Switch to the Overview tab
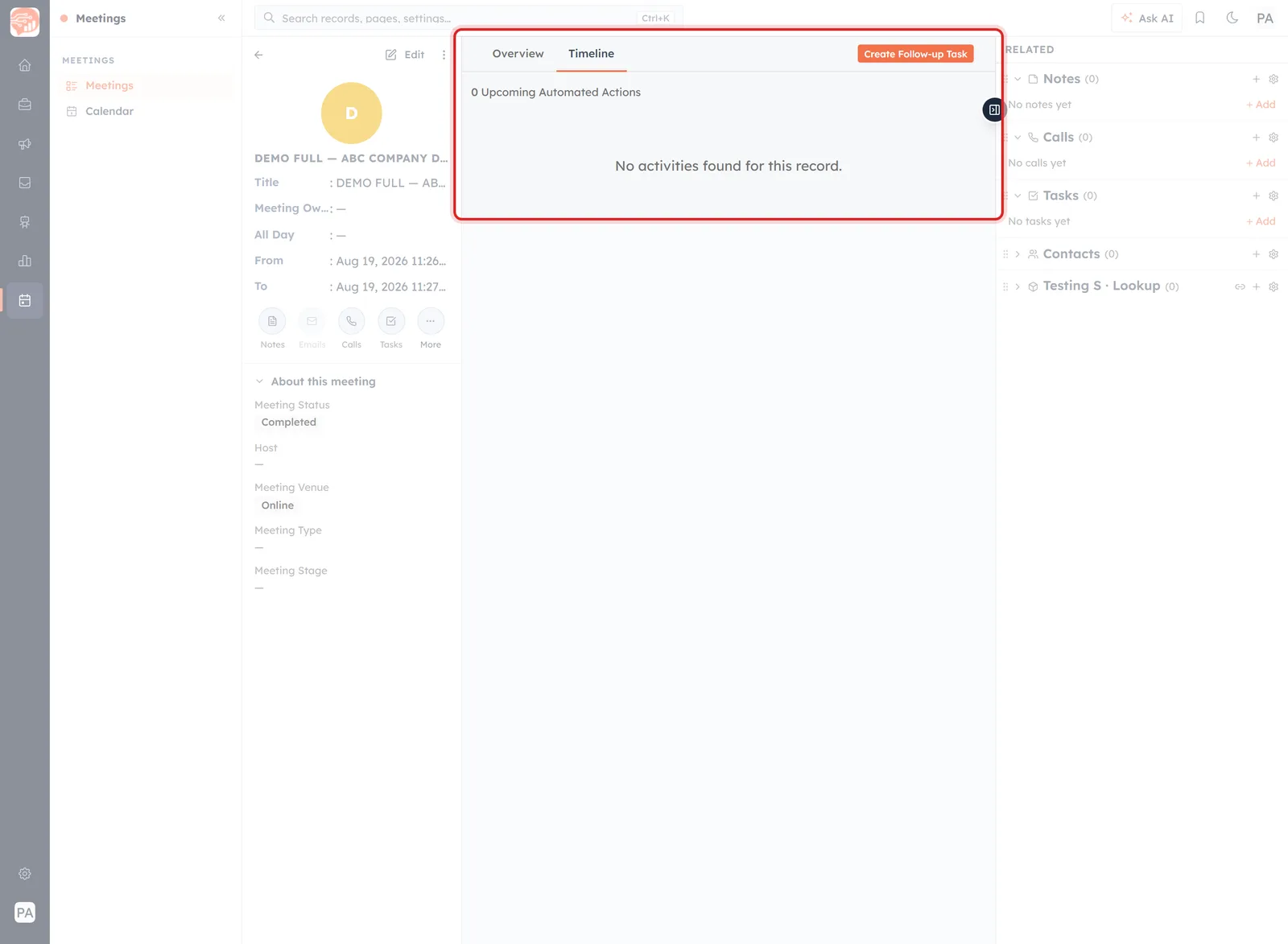The width and height of the screenshot is (1288, 944). point(518,54)
